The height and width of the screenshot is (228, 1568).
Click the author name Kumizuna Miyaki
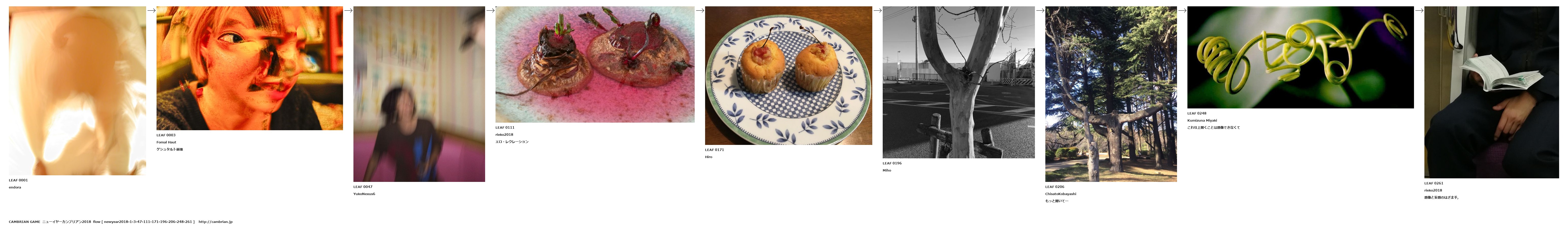pos(1202,120)
